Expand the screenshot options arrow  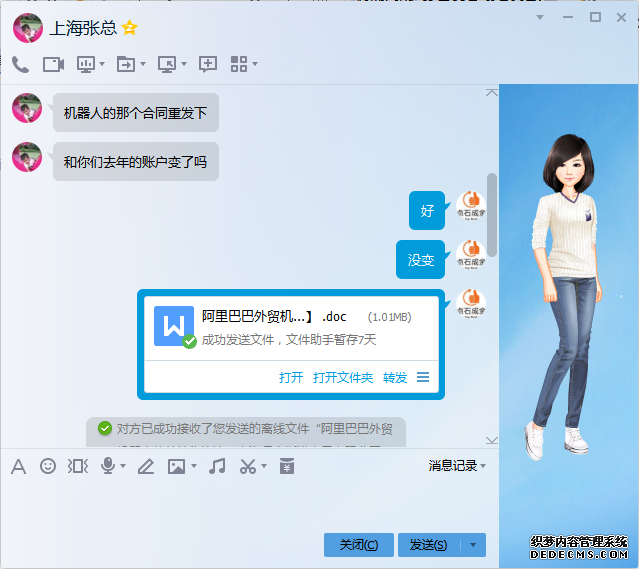click(264, 465)
